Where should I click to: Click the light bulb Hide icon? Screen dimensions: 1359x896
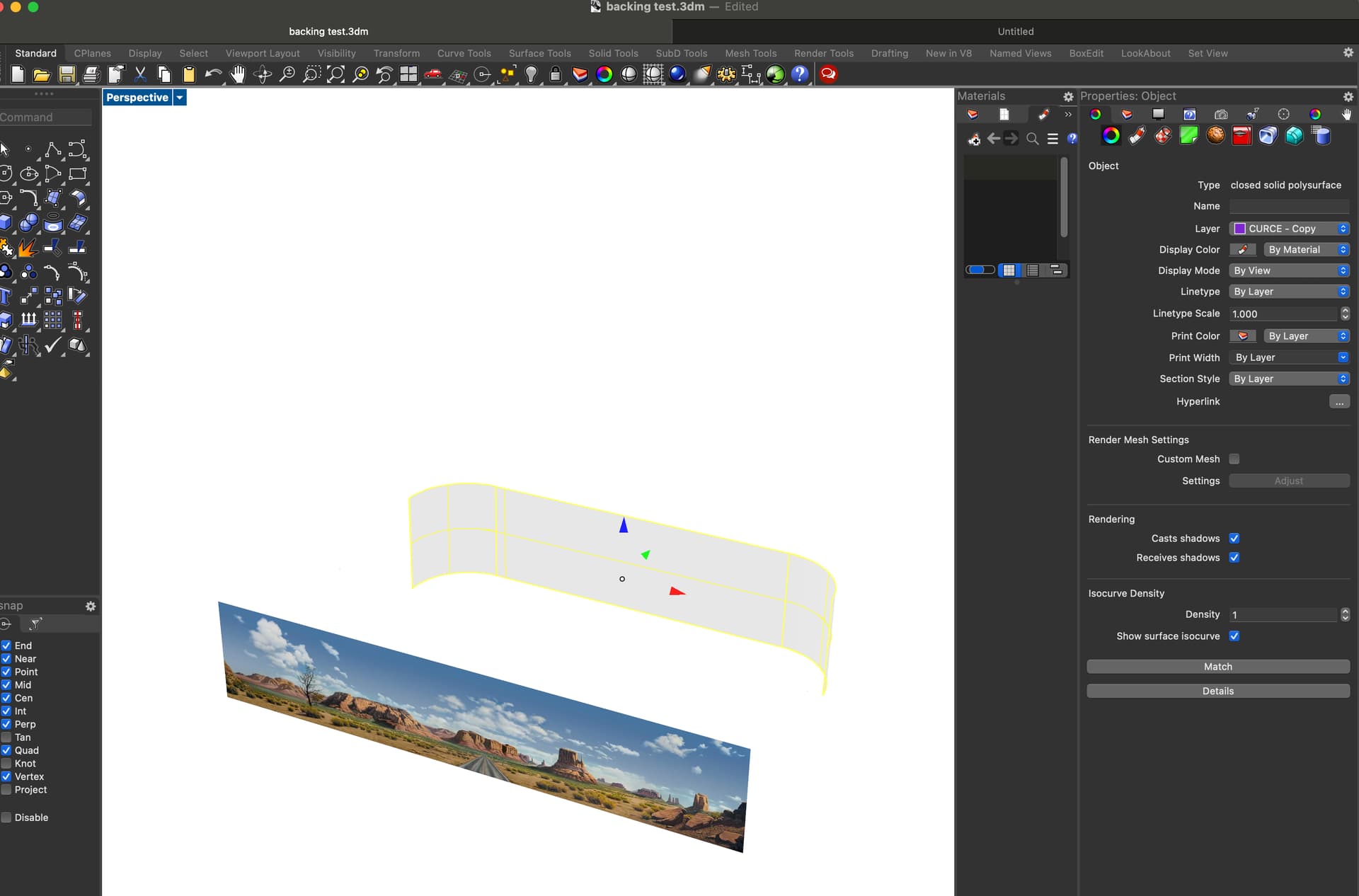pos(532,74)
